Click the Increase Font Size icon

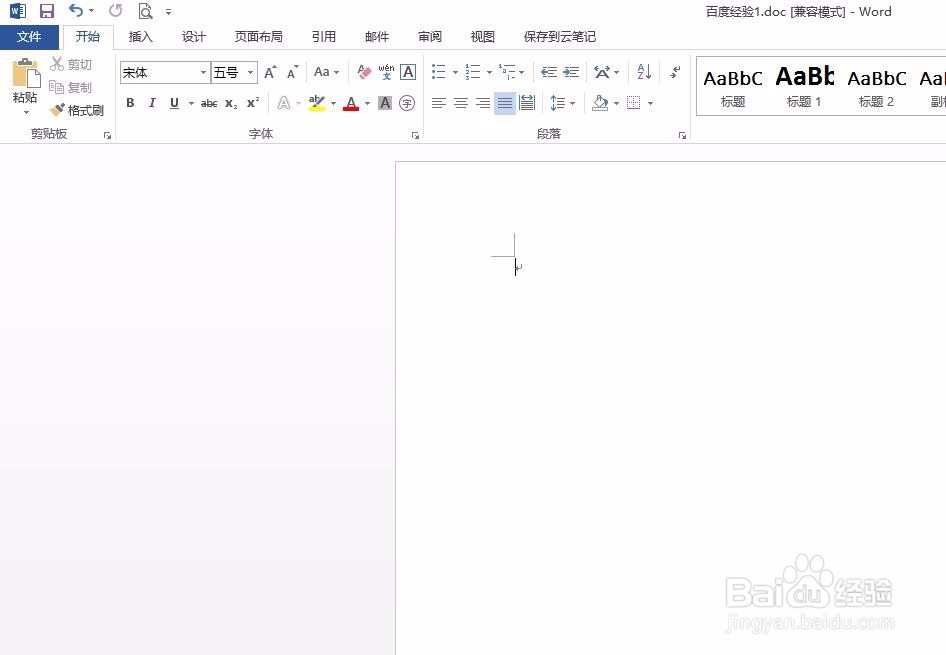pyautogui.click(x=268, y=72)
